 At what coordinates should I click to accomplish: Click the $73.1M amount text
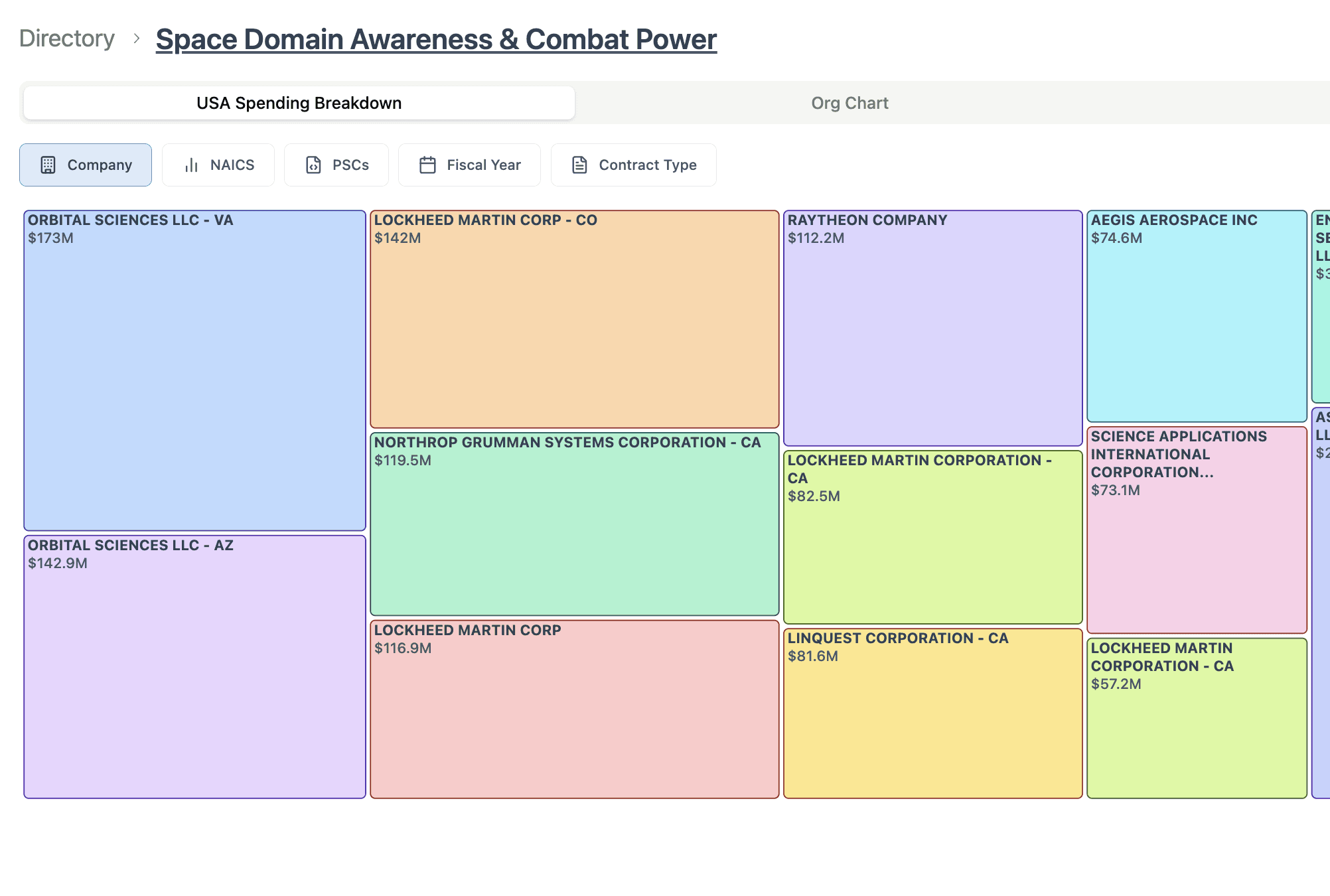[1116, 490]
